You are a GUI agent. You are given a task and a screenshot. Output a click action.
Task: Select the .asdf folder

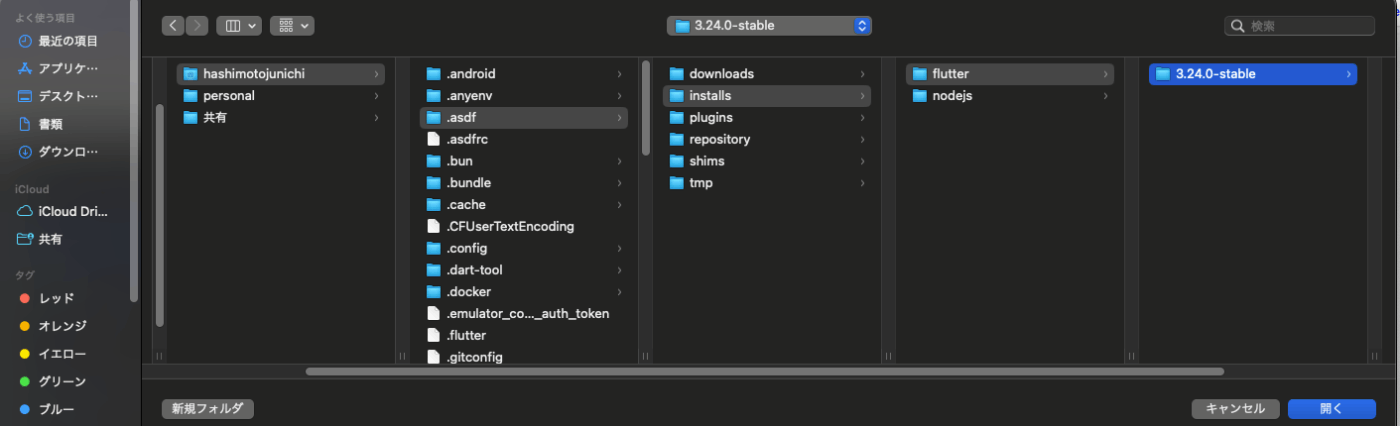coord(523,118)
